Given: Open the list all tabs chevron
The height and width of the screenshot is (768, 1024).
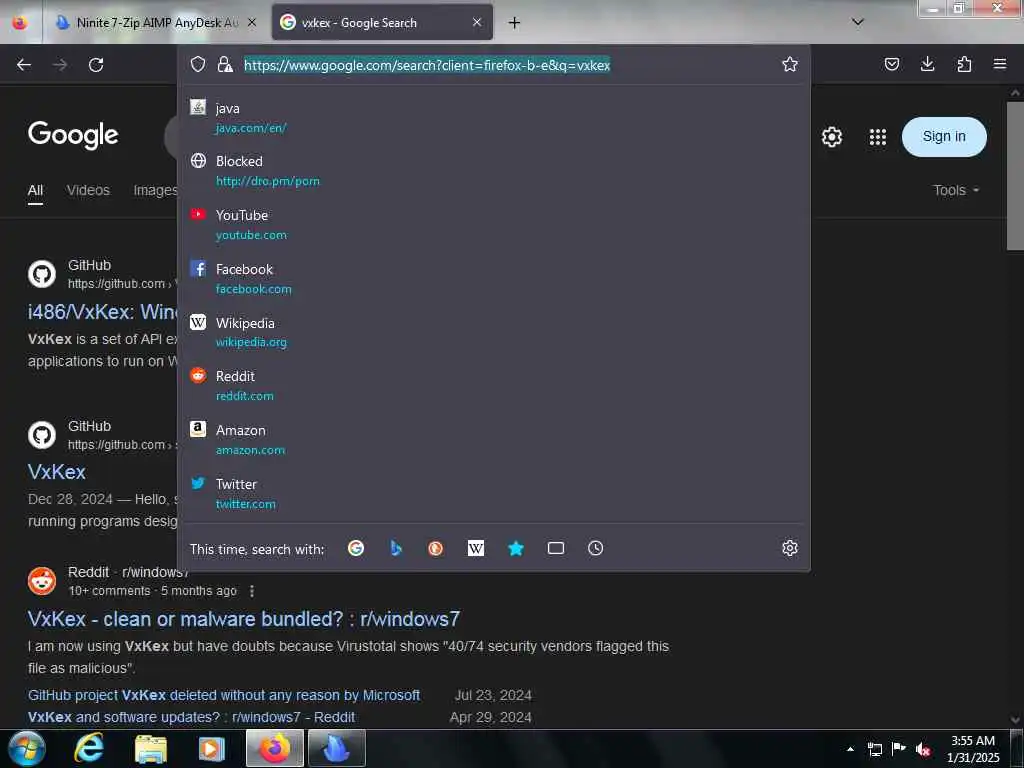Looking at the screenshot, I should (x=858, y=22).
